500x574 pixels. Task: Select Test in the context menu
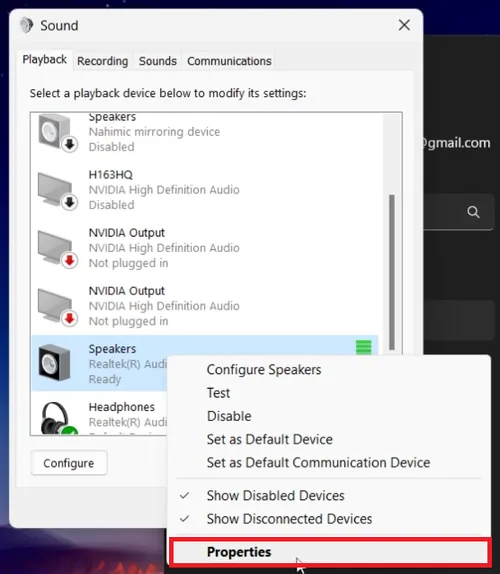(x=219, y=393)
